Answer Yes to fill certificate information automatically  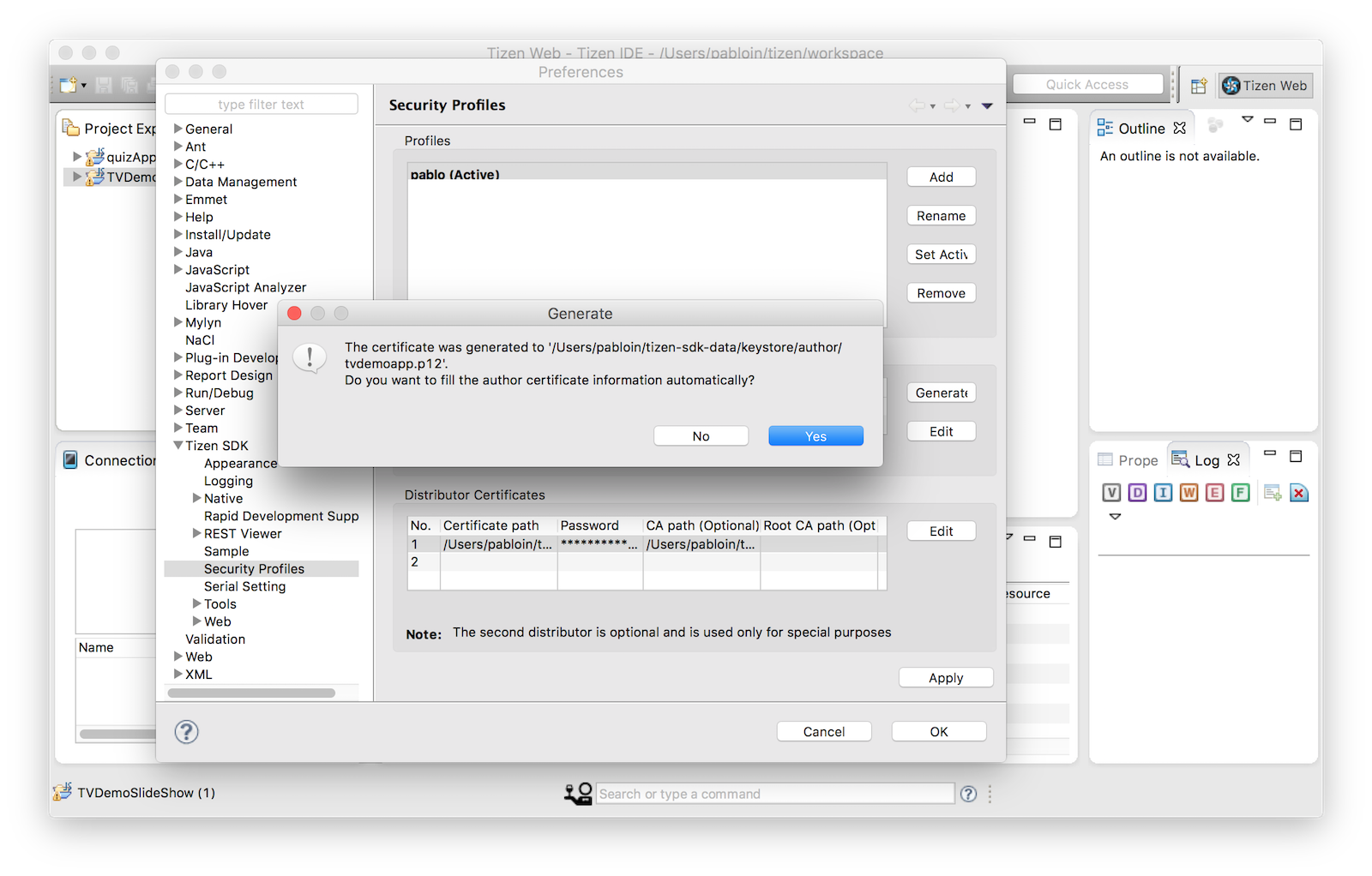pos(815,435)
